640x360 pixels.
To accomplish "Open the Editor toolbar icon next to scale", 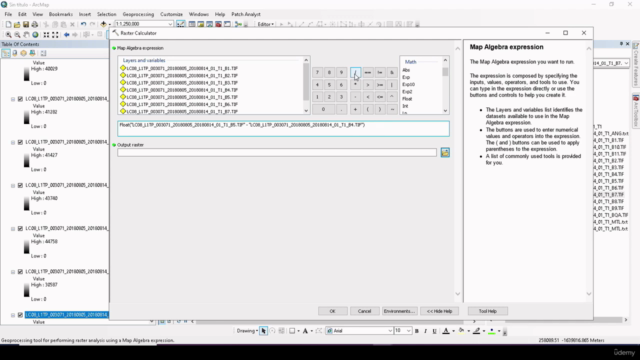I will tap(180, 24).
